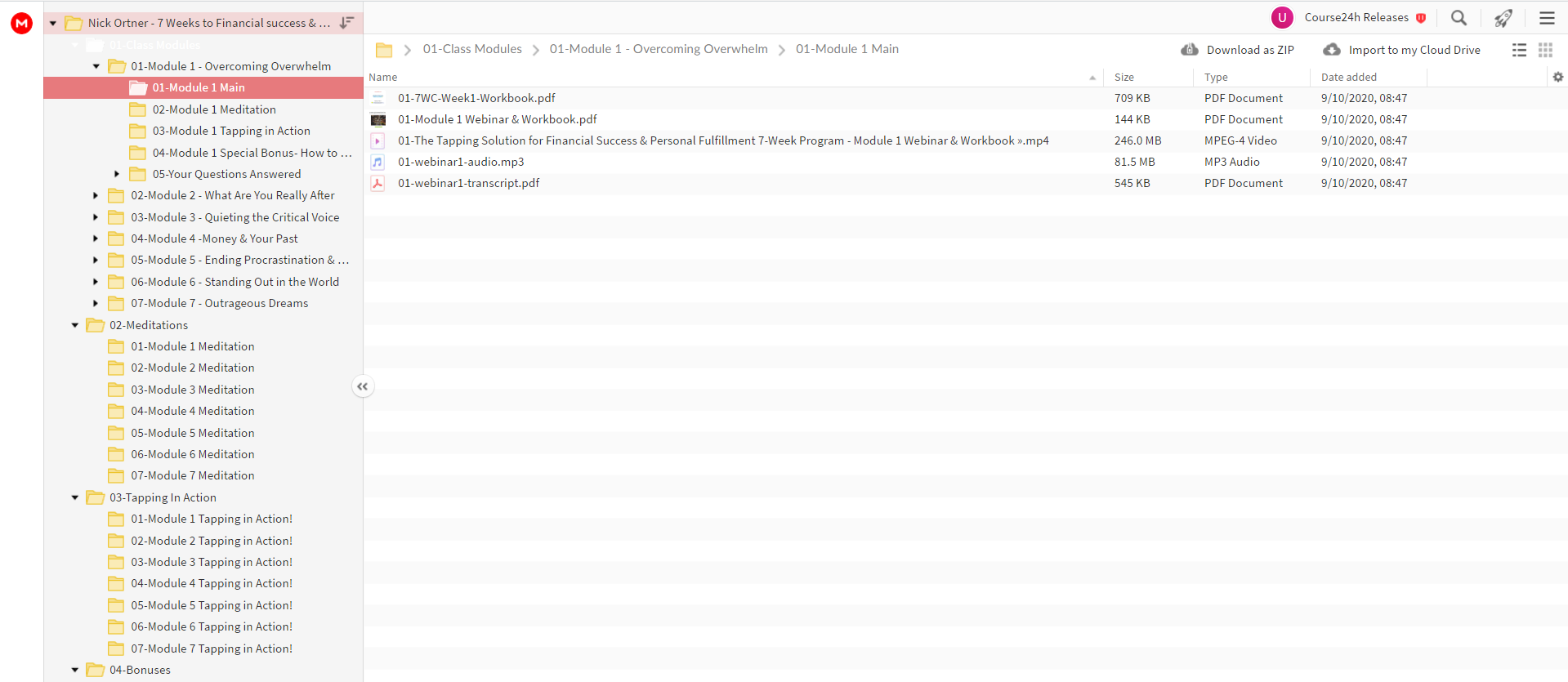Click the rocket icon in the top bar
The image size is (1568, 682).
tap(1503, 18)
